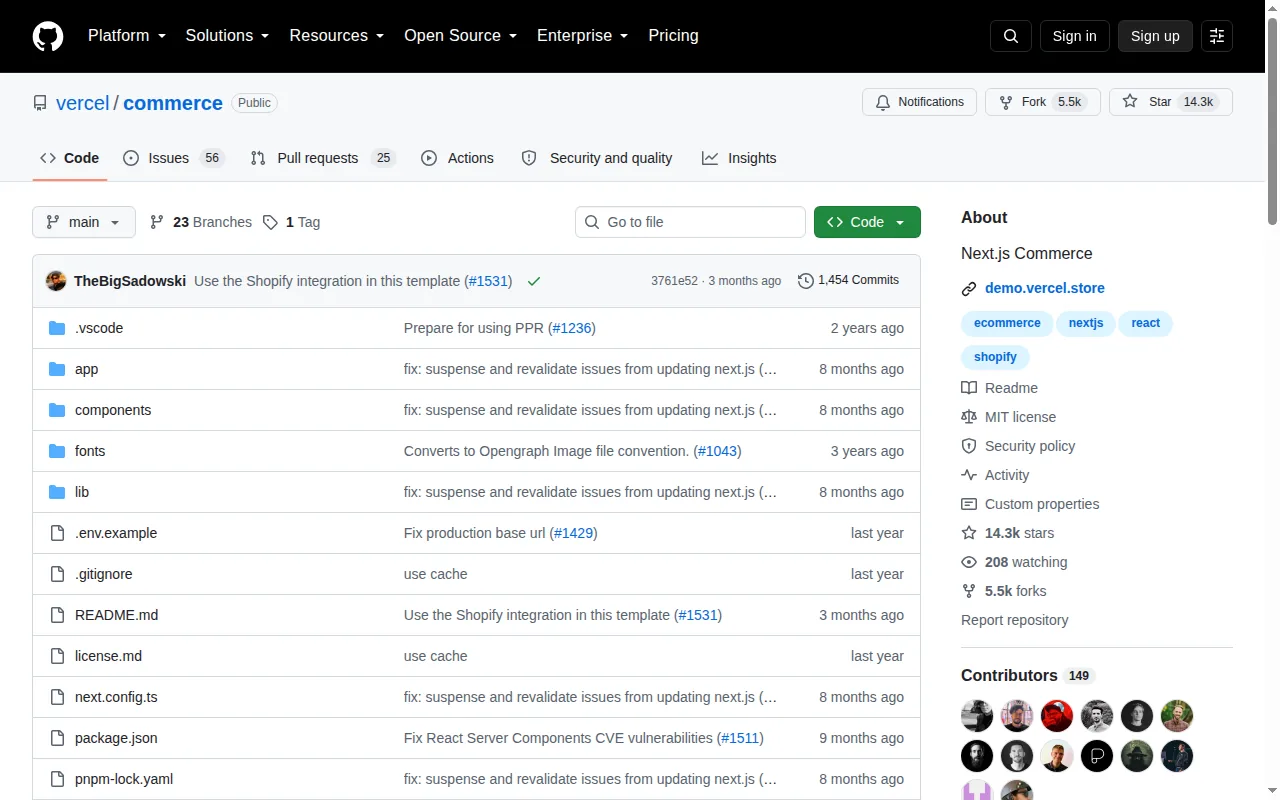Click the components folder icon
Viewport: 1280px width, 800px height.
coord(57,410)
